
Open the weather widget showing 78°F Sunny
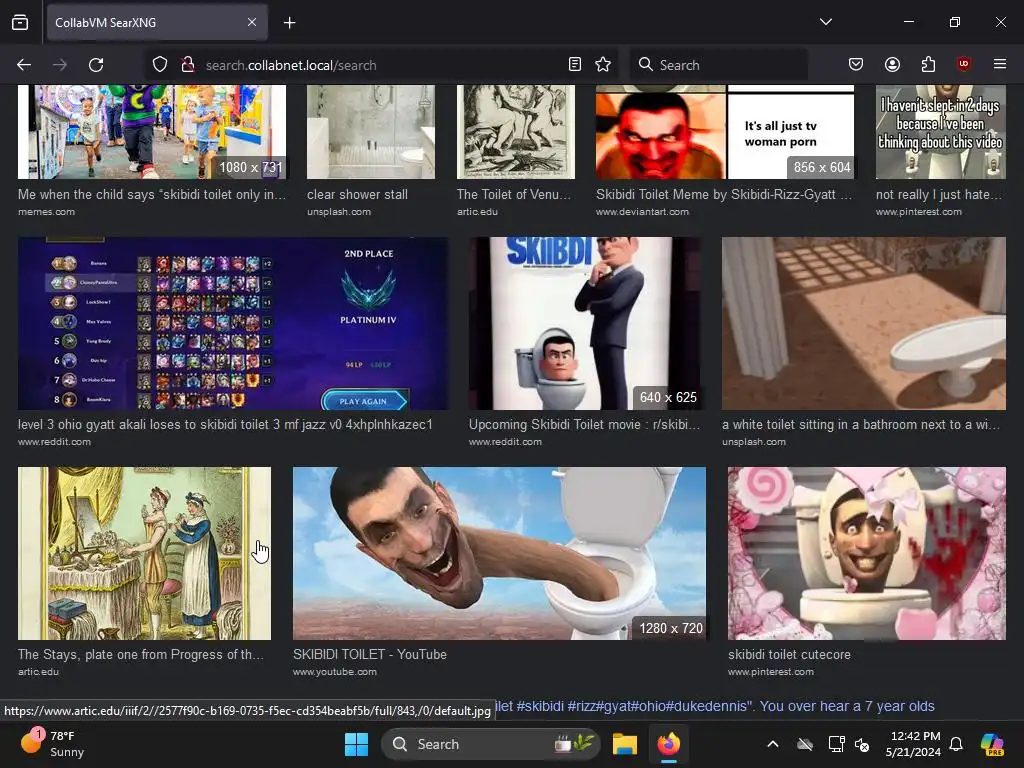(52, 744)
